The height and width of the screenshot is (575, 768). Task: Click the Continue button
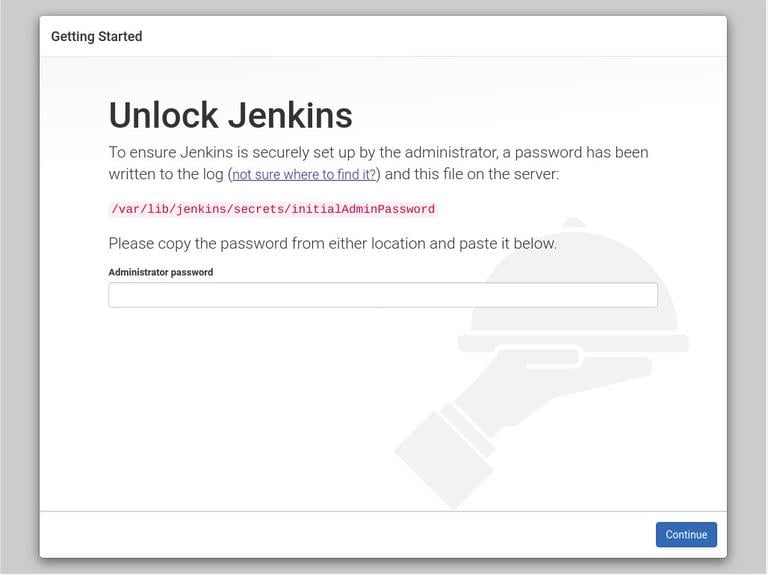click(x=686, y=534)
